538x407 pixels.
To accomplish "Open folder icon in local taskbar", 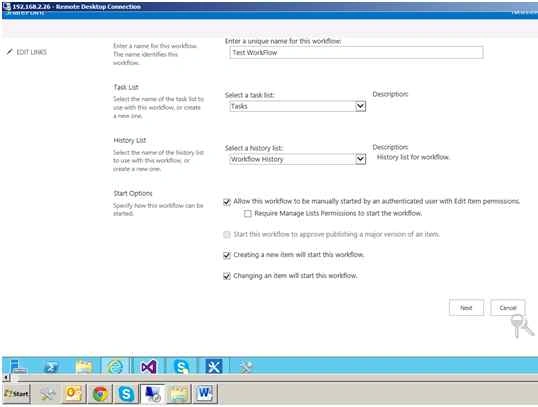I will coord(179,394).
